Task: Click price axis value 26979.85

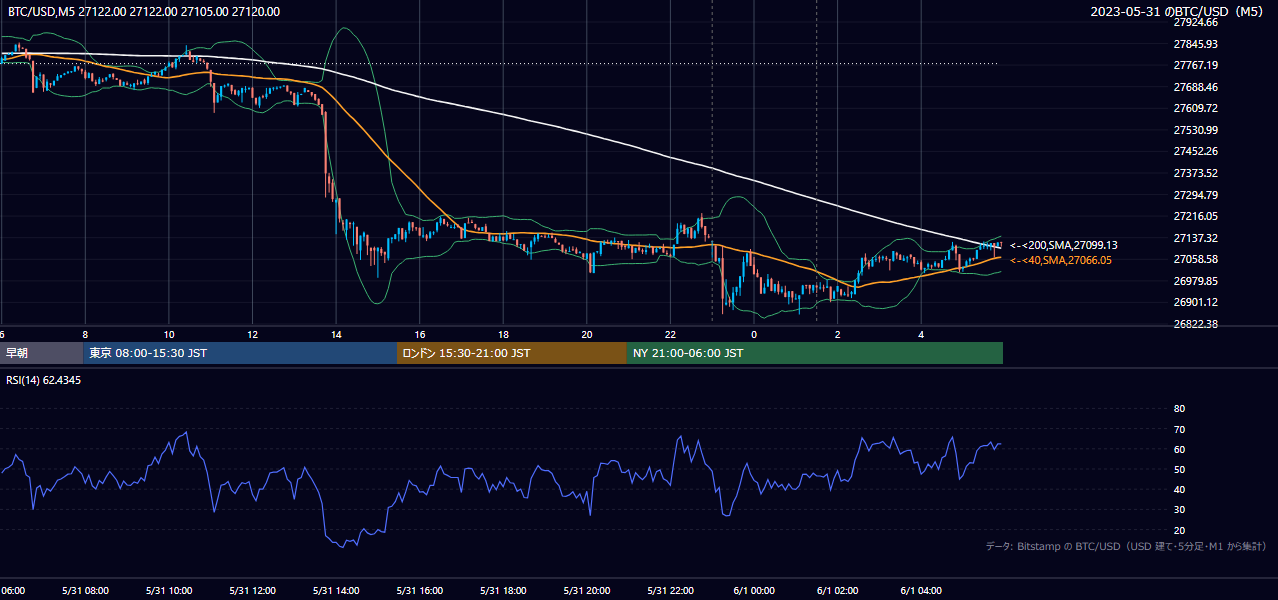Action: click(x=1195, y=281)
